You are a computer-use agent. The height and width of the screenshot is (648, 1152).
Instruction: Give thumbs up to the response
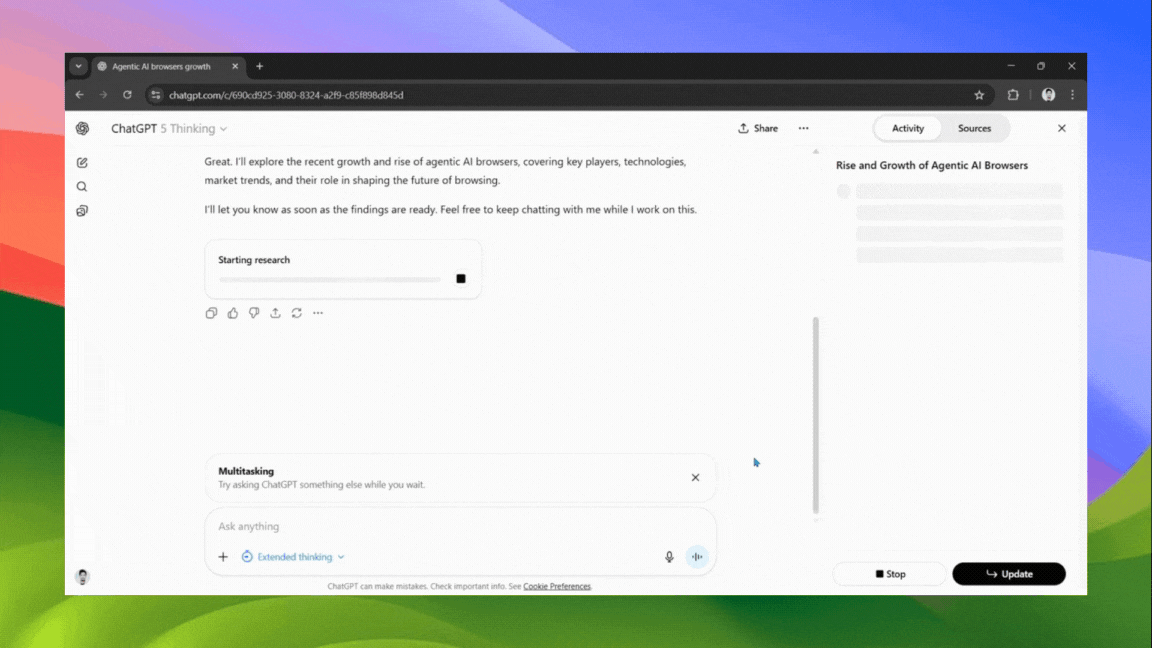pos(233,313)
